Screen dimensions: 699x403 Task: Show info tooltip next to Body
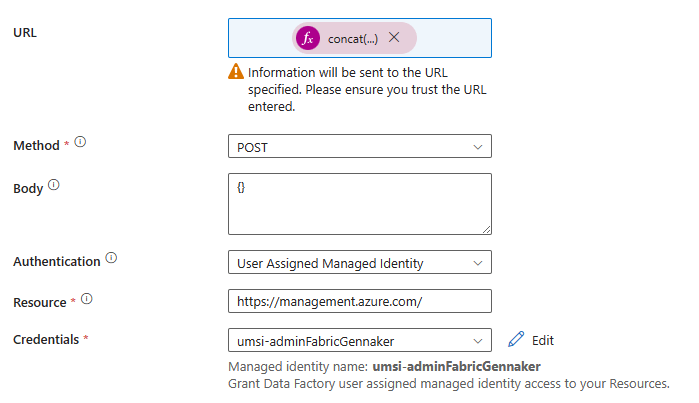coord(54,185)
